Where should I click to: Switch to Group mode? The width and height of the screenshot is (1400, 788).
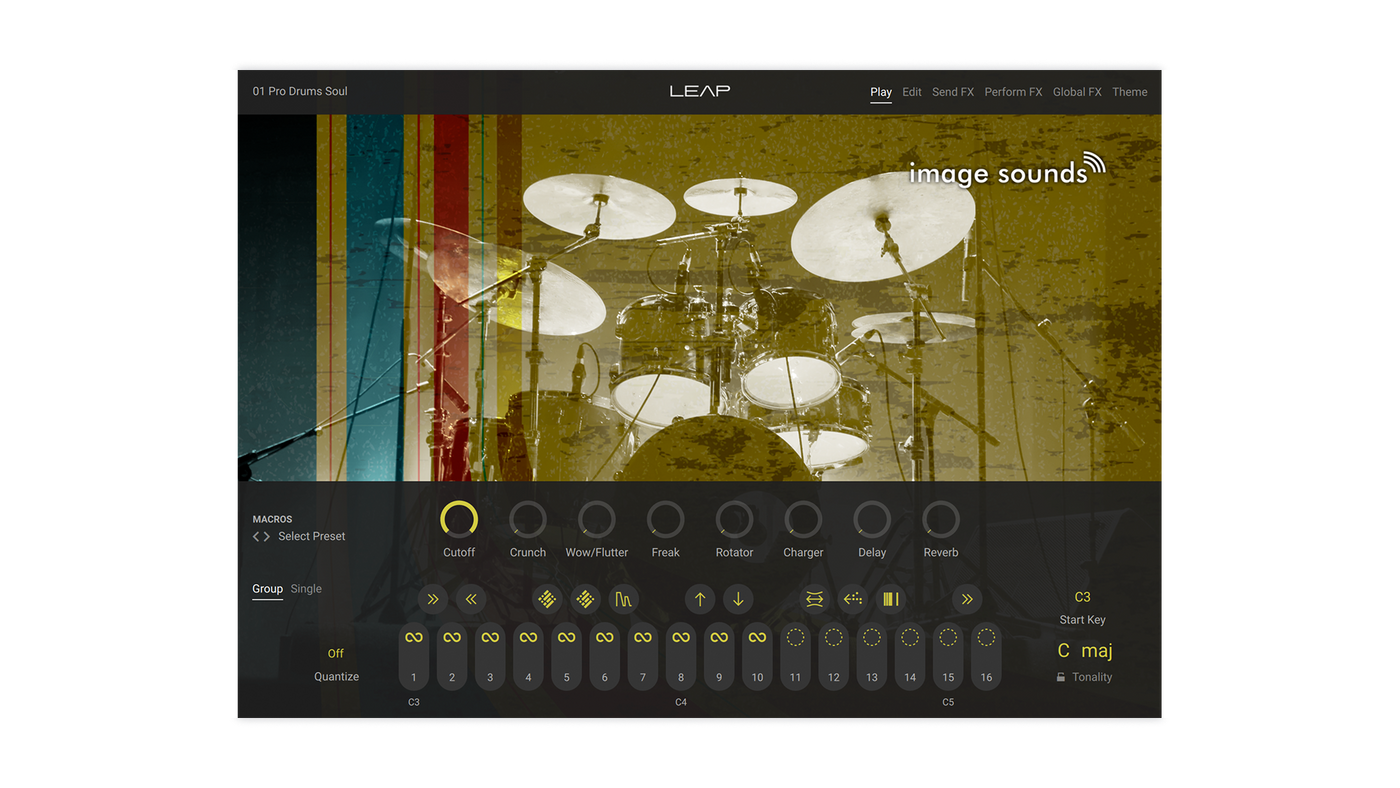click(267, 589)
